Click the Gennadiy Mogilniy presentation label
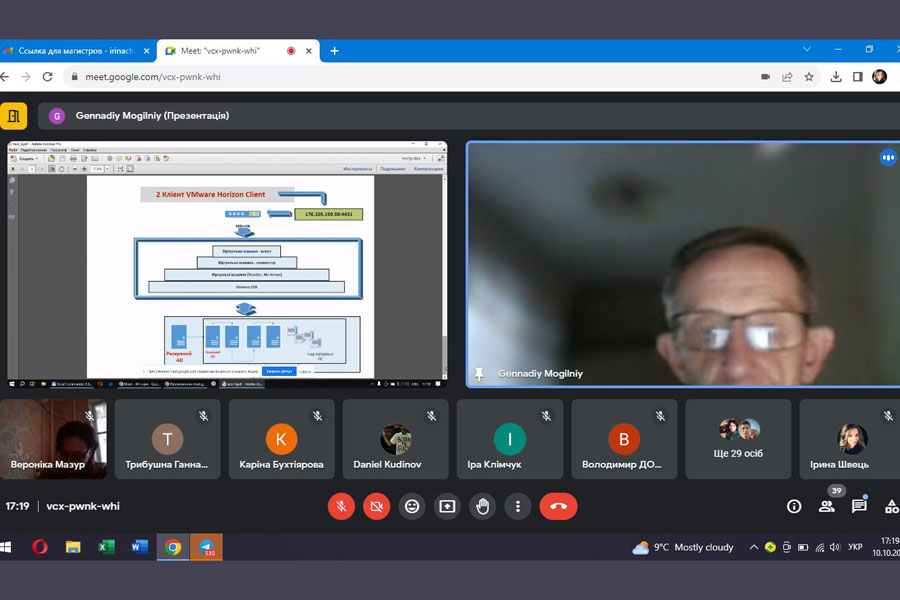Image resolution: width=900 pixels, height=600 pixels. pyautogui.click(x=152, y=115)
